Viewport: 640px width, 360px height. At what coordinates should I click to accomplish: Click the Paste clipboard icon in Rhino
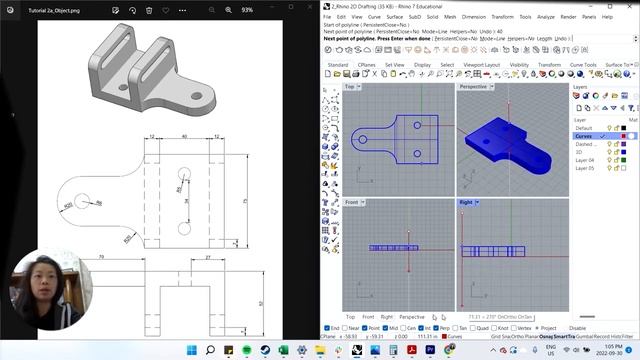click(393, 74)
